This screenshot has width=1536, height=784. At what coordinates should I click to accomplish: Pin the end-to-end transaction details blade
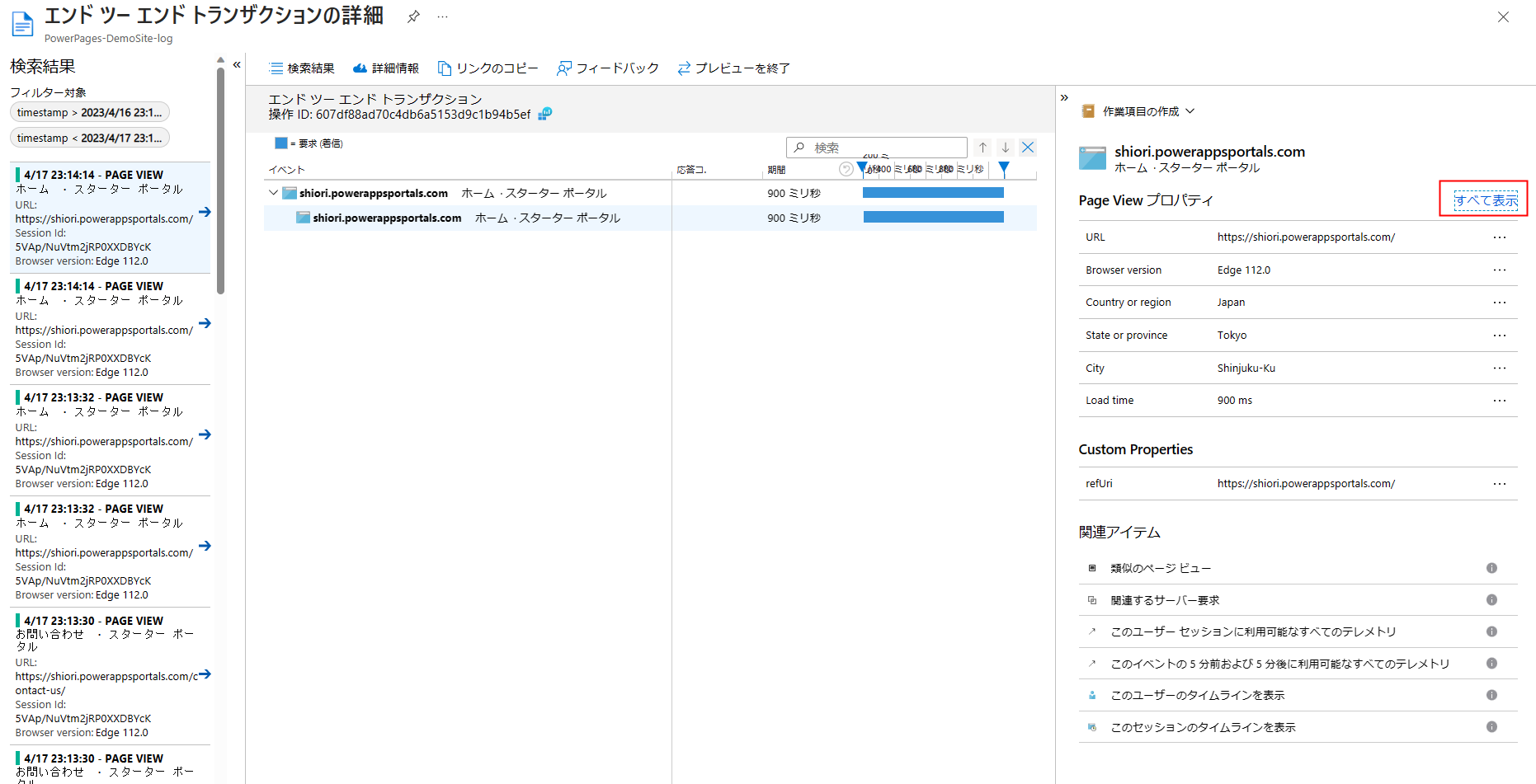pyautogui.click(x=413, y=16)
